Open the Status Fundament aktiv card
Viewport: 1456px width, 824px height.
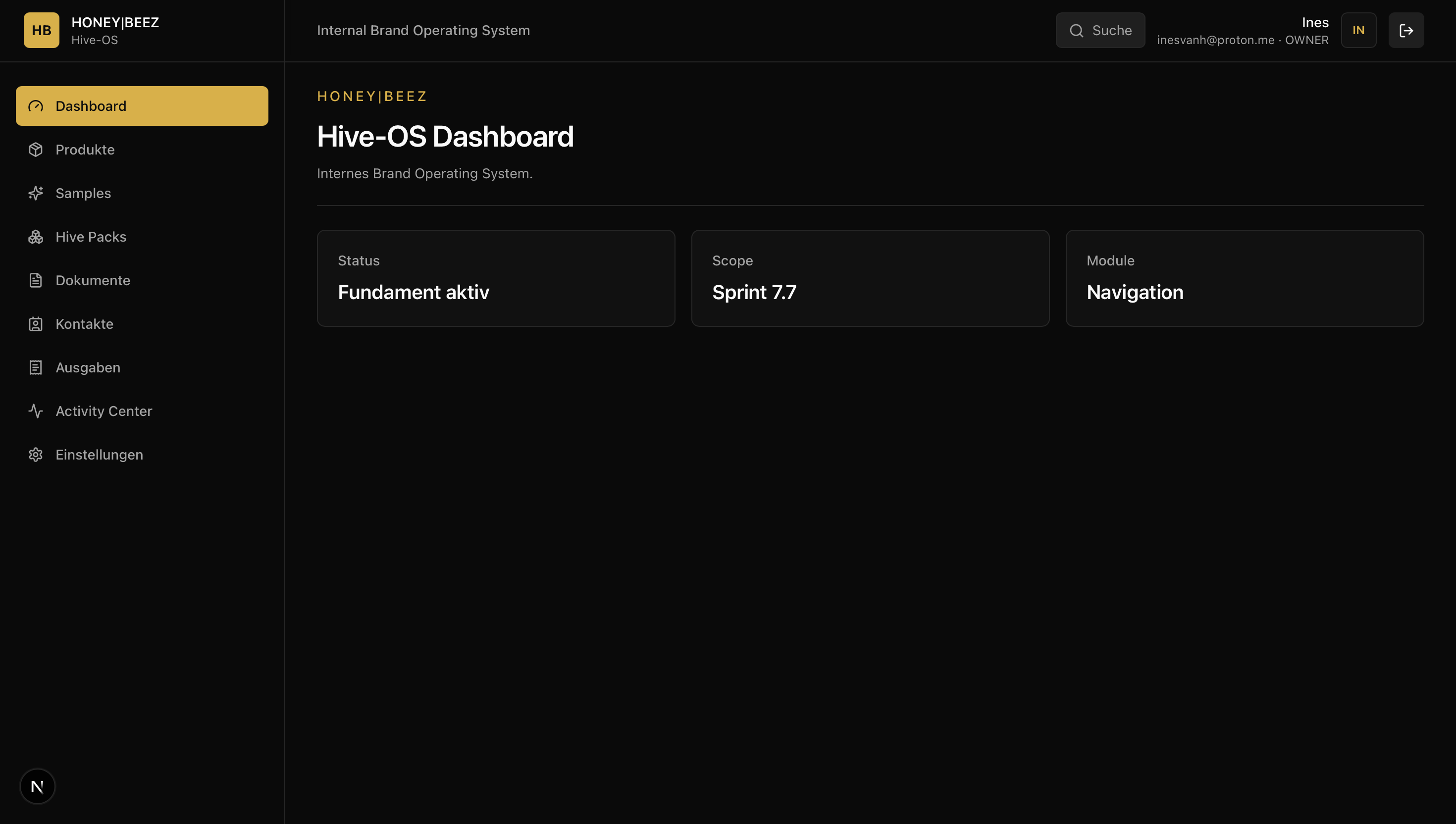click(x=496, y=278)
